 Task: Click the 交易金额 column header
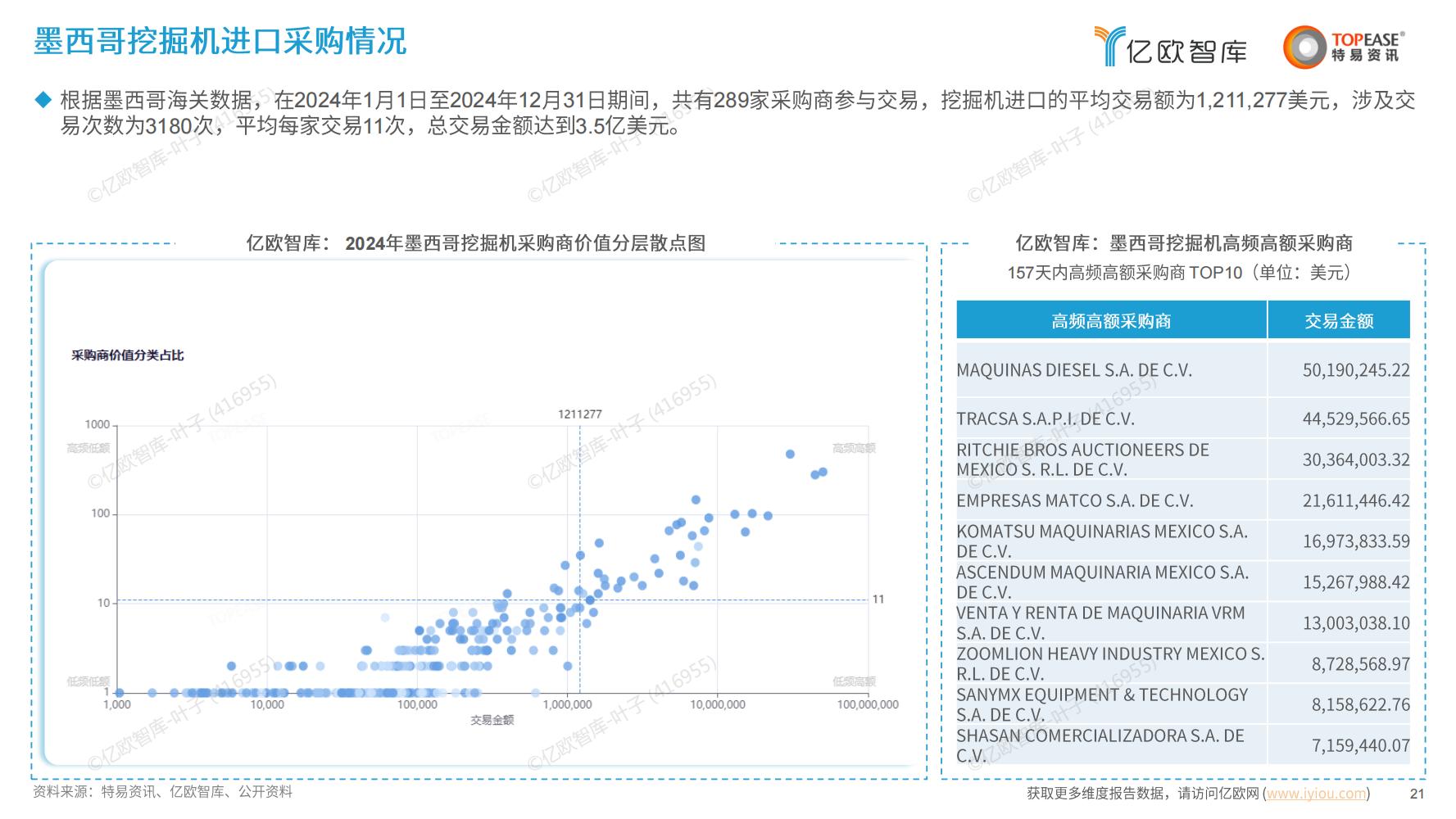pos(1339,320)
